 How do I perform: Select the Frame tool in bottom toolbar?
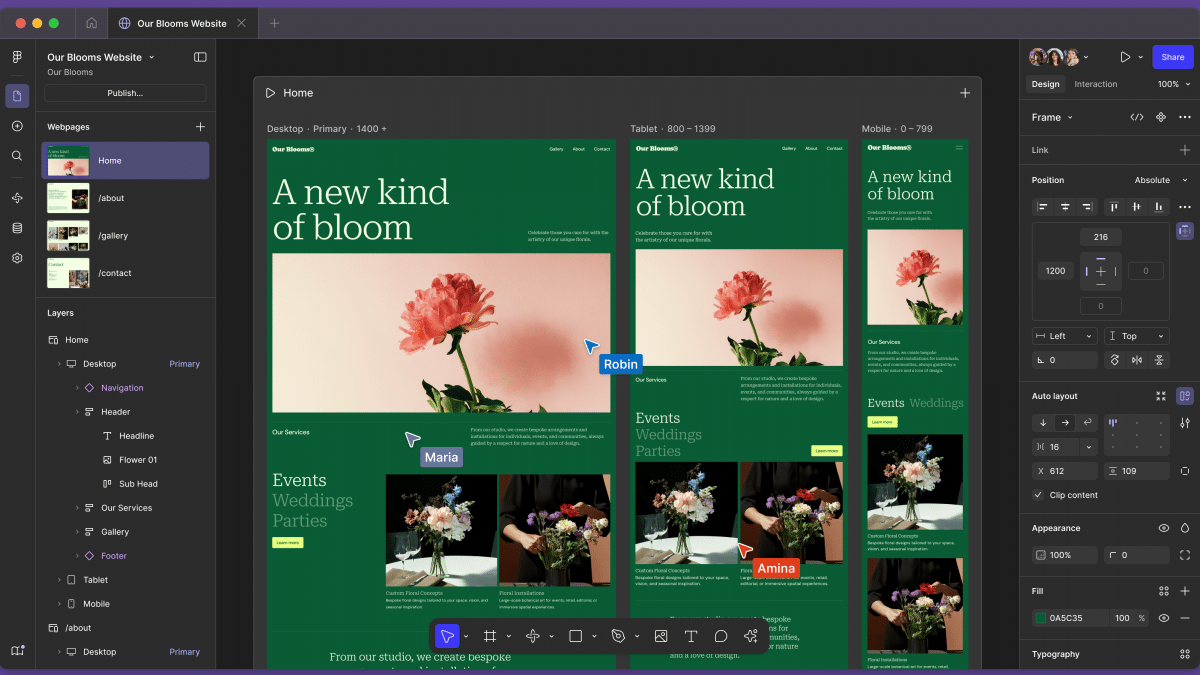490,636
